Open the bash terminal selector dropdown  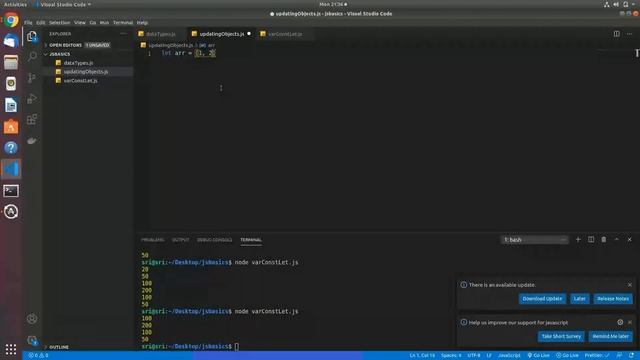click(534, 240)
